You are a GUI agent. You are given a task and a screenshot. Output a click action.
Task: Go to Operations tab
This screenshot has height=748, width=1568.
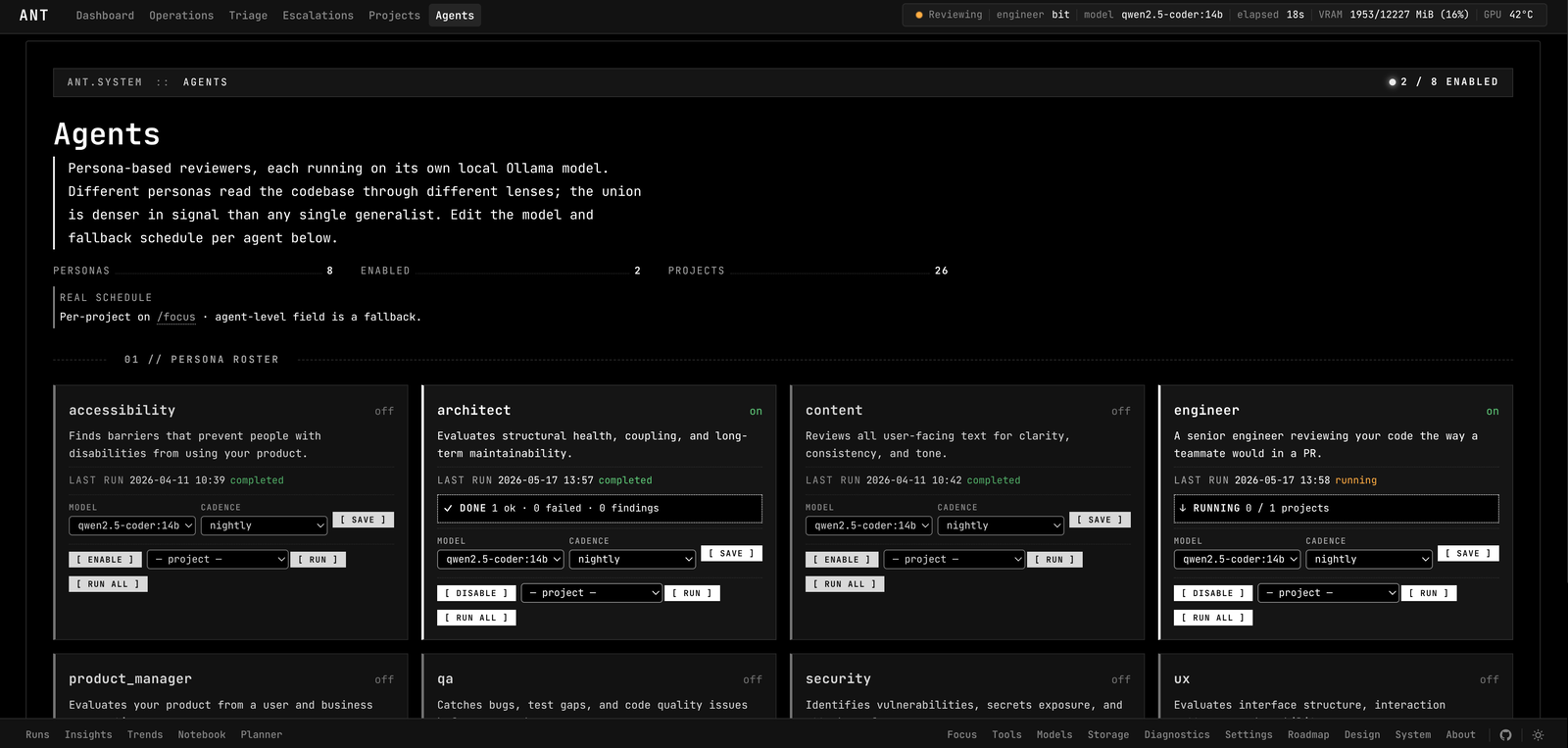click(x=181, y=16)
